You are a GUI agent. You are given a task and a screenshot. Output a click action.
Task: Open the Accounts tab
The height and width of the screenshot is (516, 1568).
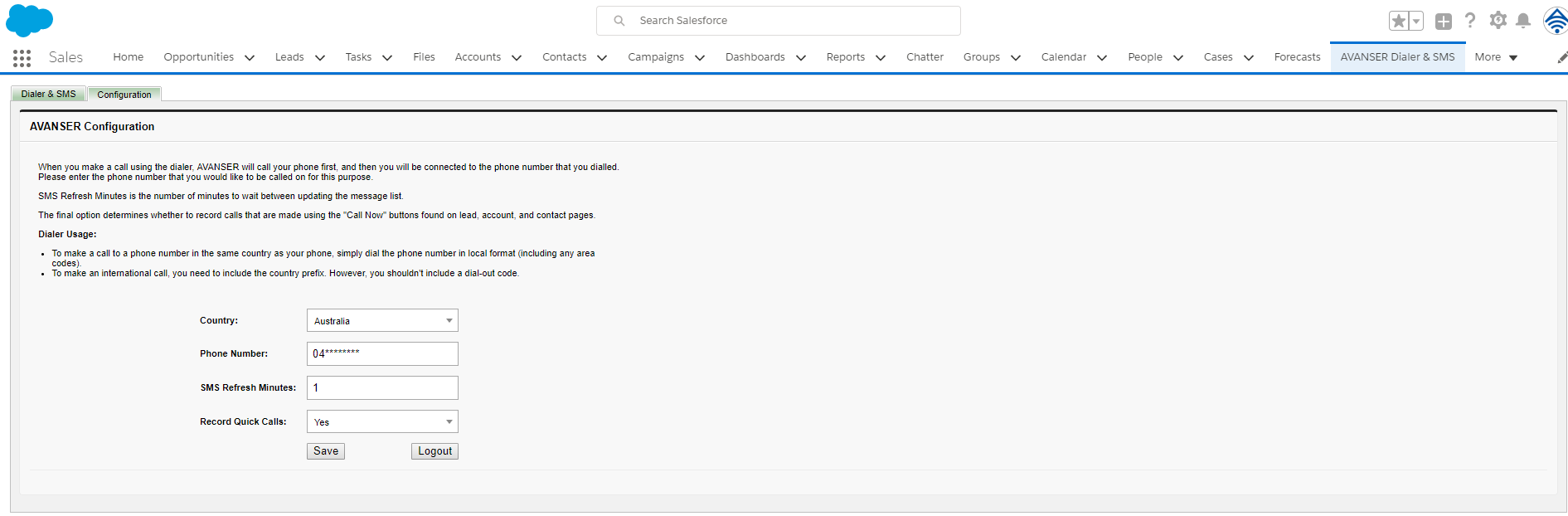(478, 57)
